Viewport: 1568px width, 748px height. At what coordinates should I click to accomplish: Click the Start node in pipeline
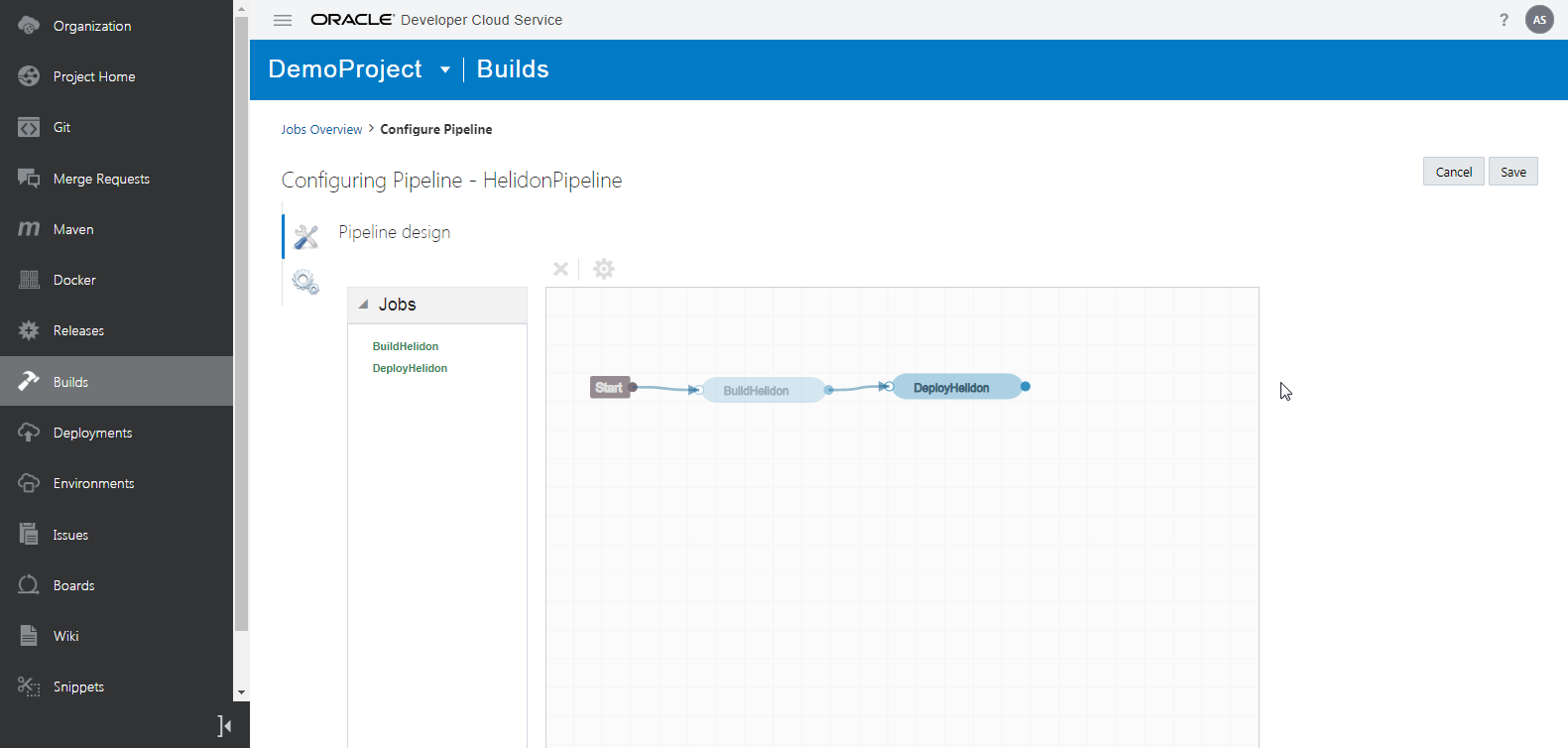(x=609, y=388)
